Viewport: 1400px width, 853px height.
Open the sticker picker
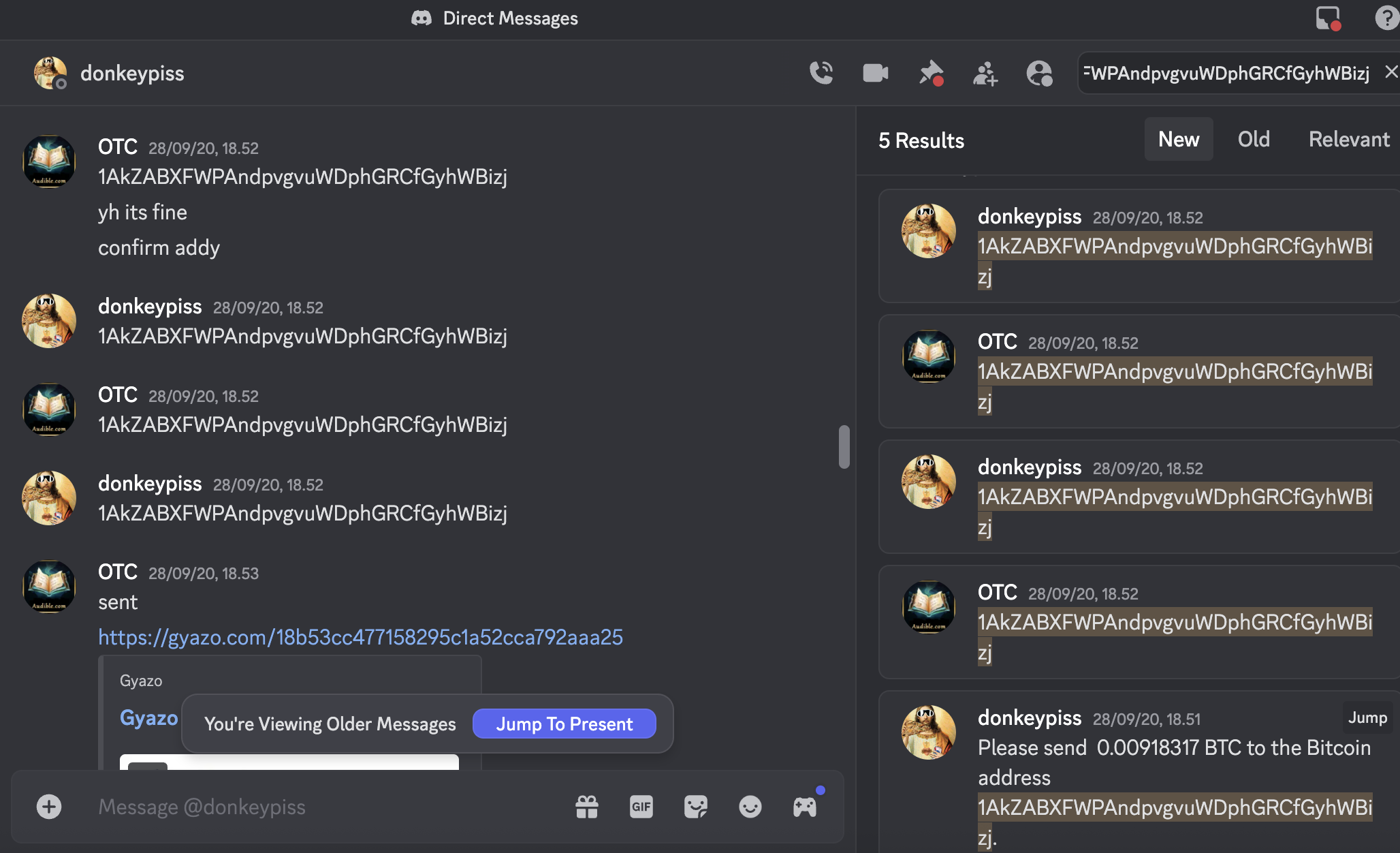(x=695, y=807)
